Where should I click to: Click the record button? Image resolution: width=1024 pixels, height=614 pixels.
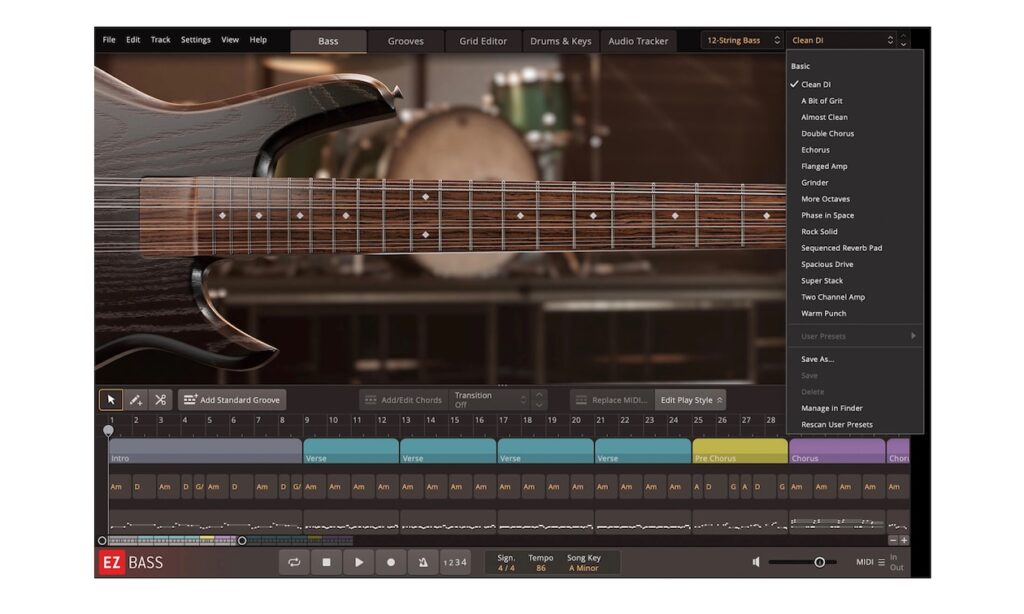(391, 562)
